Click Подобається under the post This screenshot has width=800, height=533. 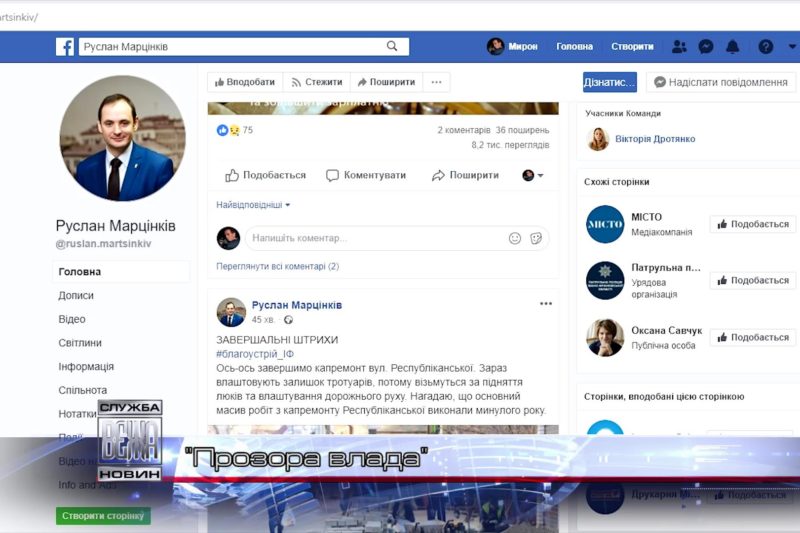[265, 175]
